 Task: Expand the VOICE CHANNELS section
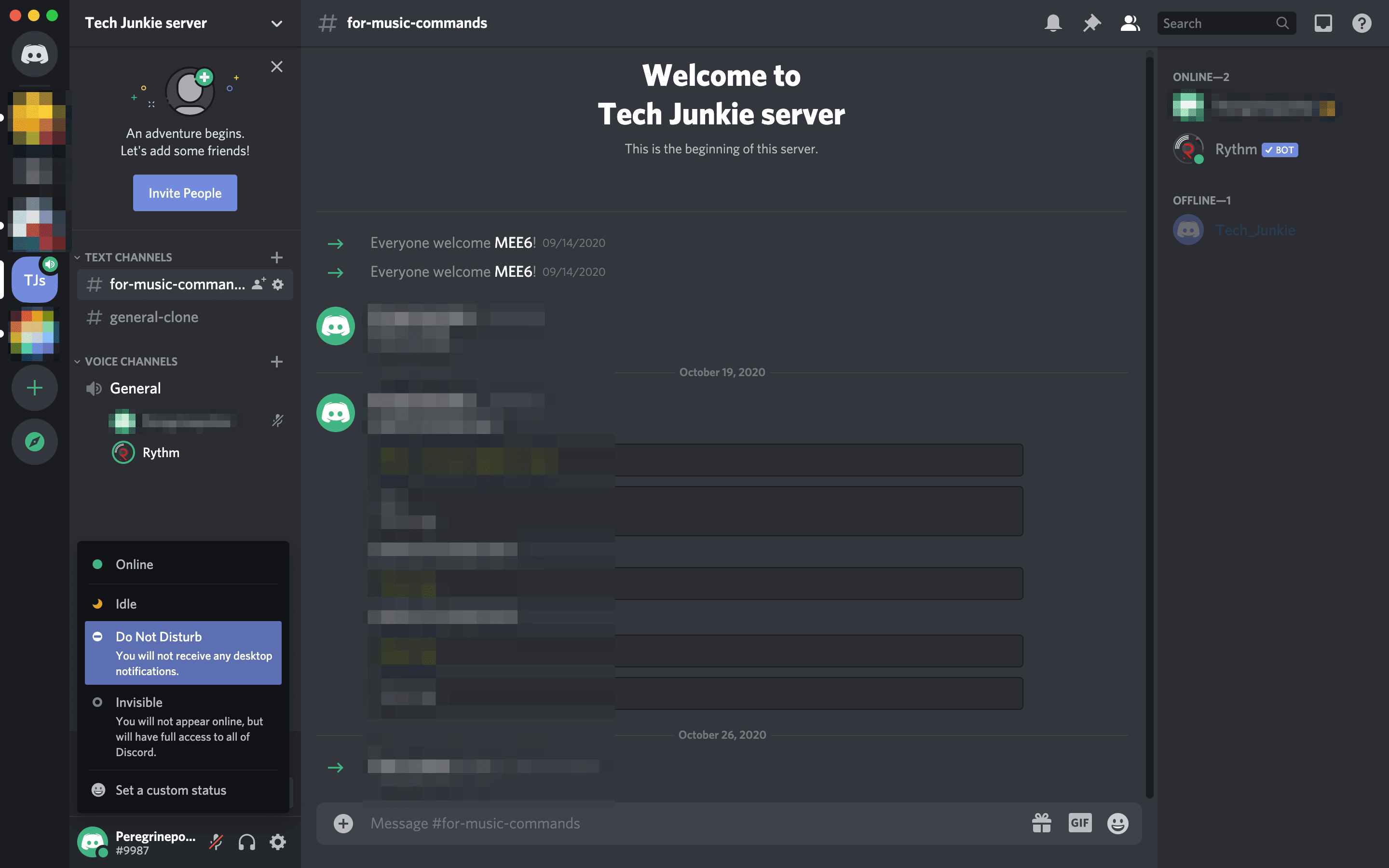(130, 361)
